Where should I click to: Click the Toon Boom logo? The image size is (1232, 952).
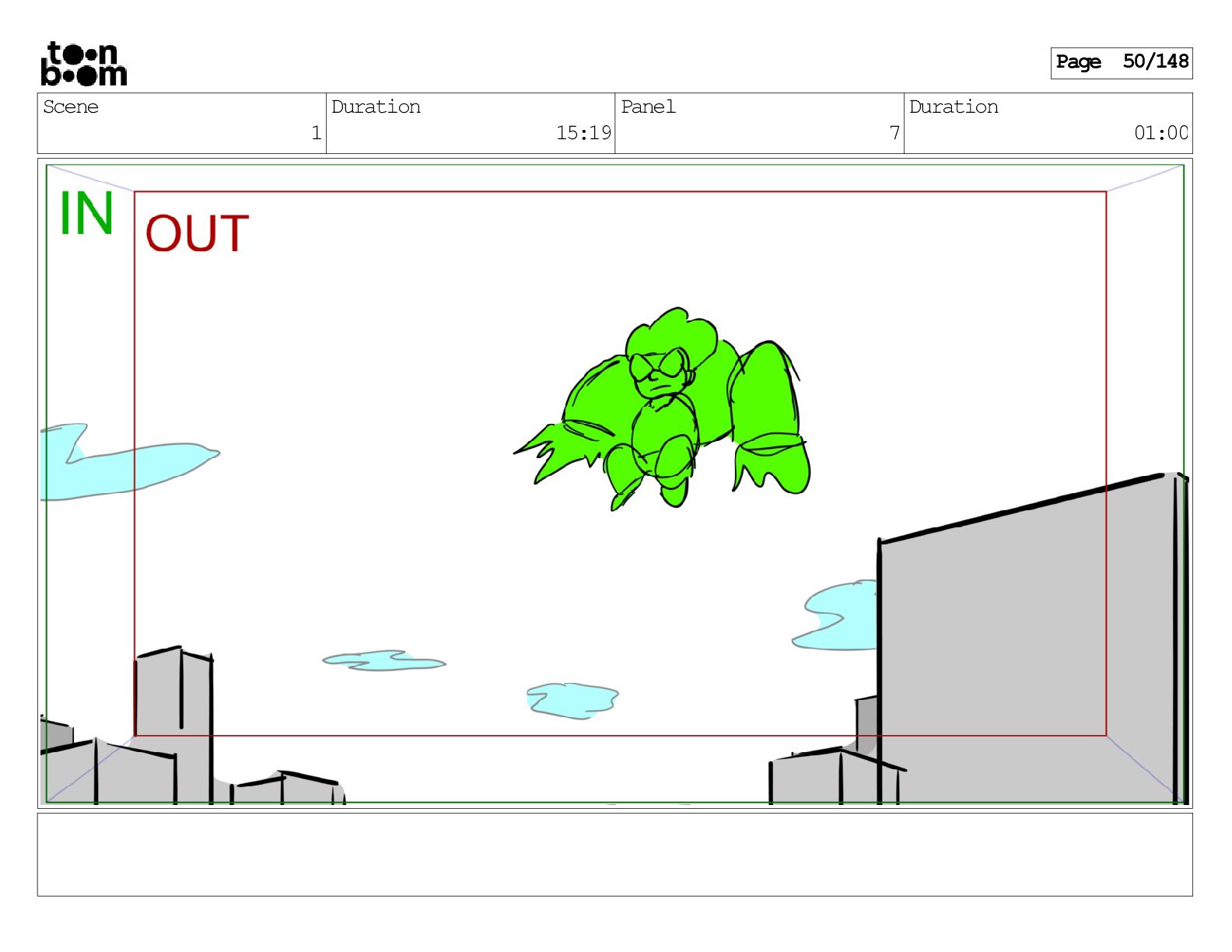[83, 63]
